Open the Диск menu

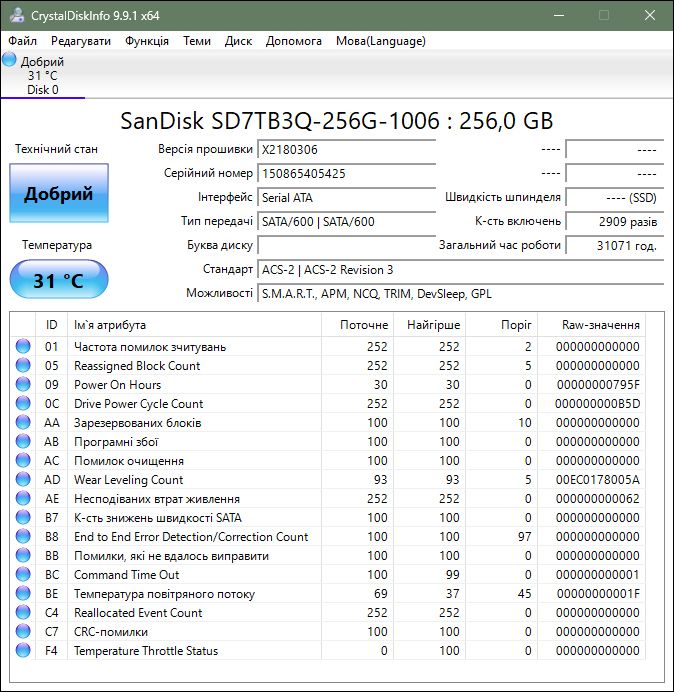tap(238, 41)
